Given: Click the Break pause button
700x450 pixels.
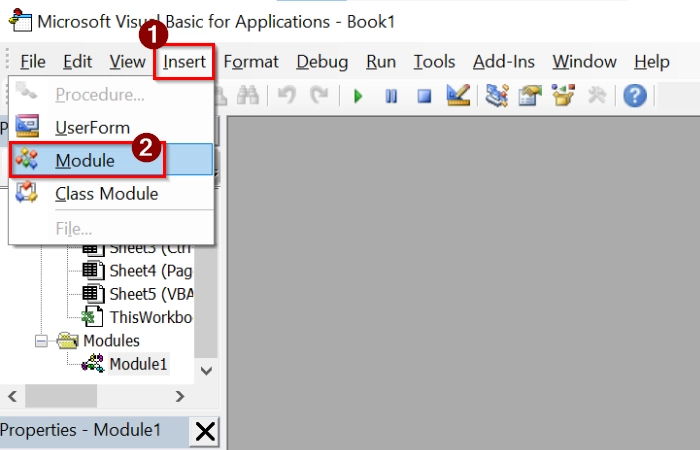Looking at the screenshot, I should (391, 96).
